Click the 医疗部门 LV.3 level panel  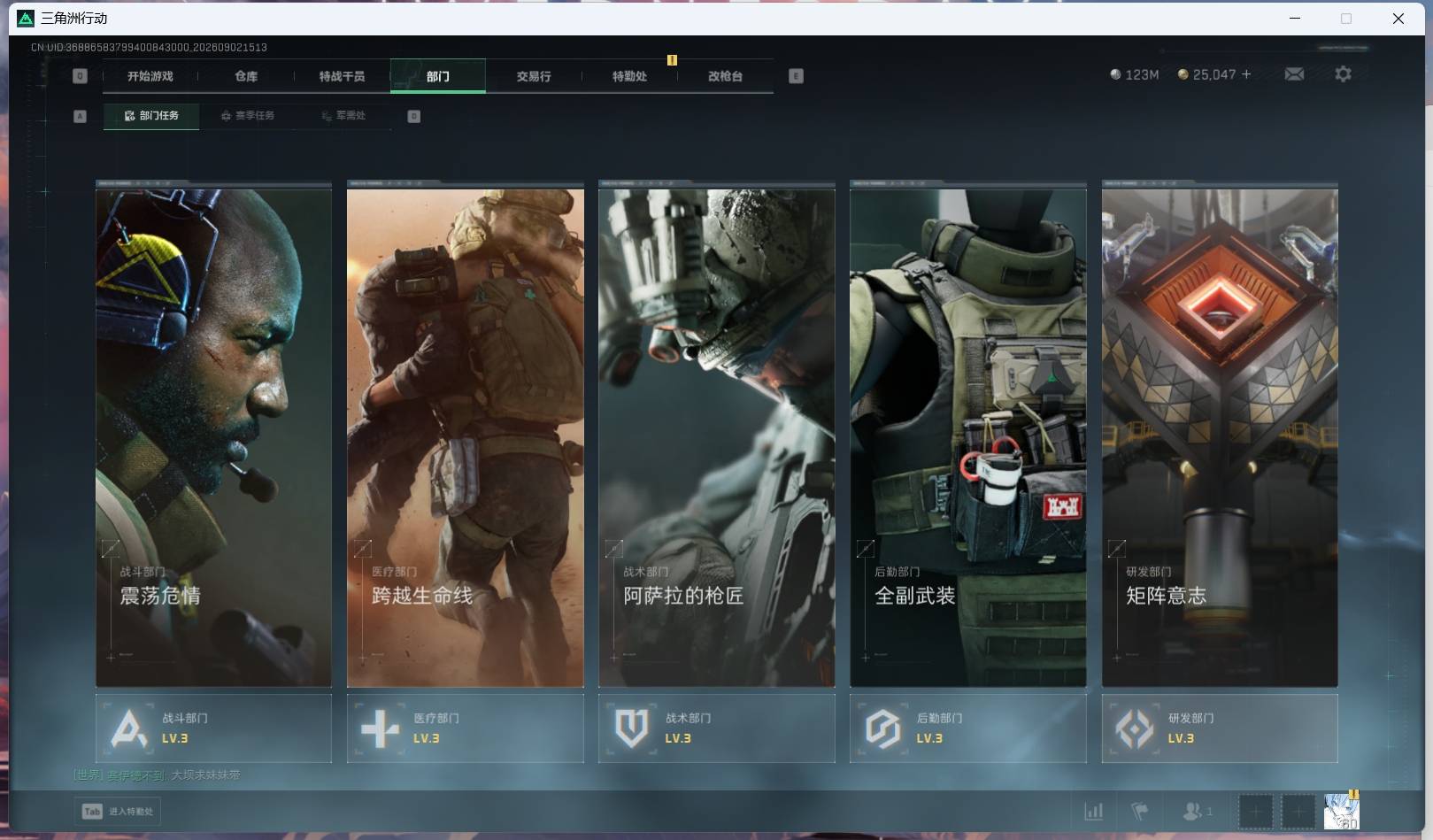(466, 728)
